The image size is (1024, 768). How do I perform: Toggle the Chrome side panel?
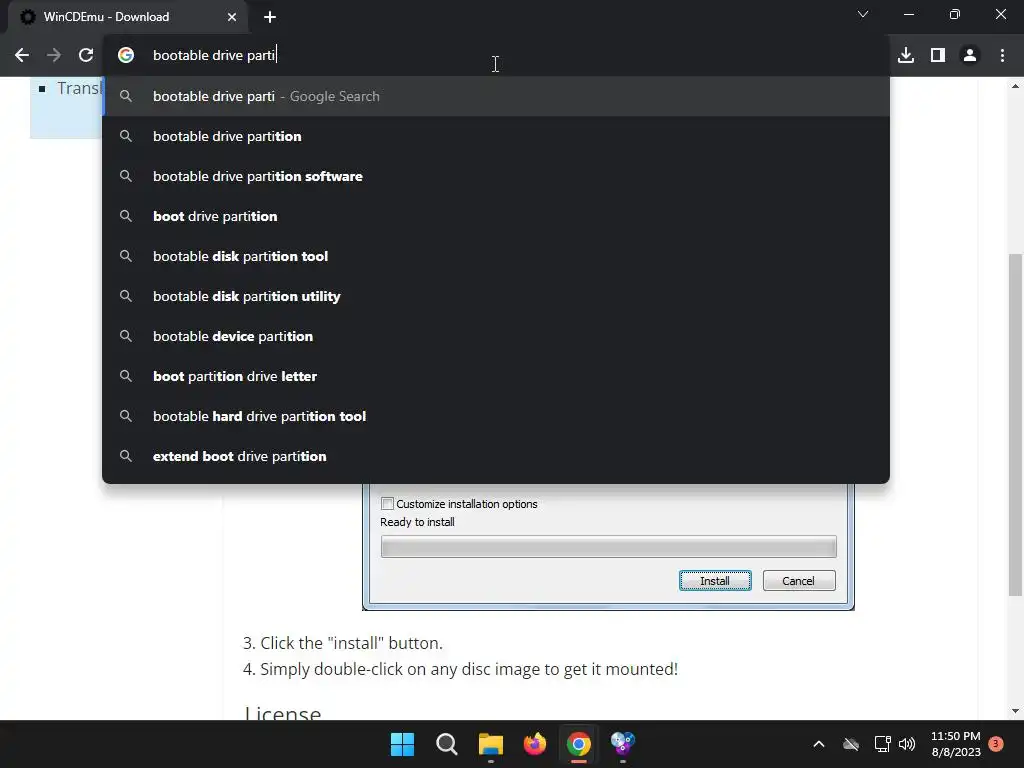938,56
